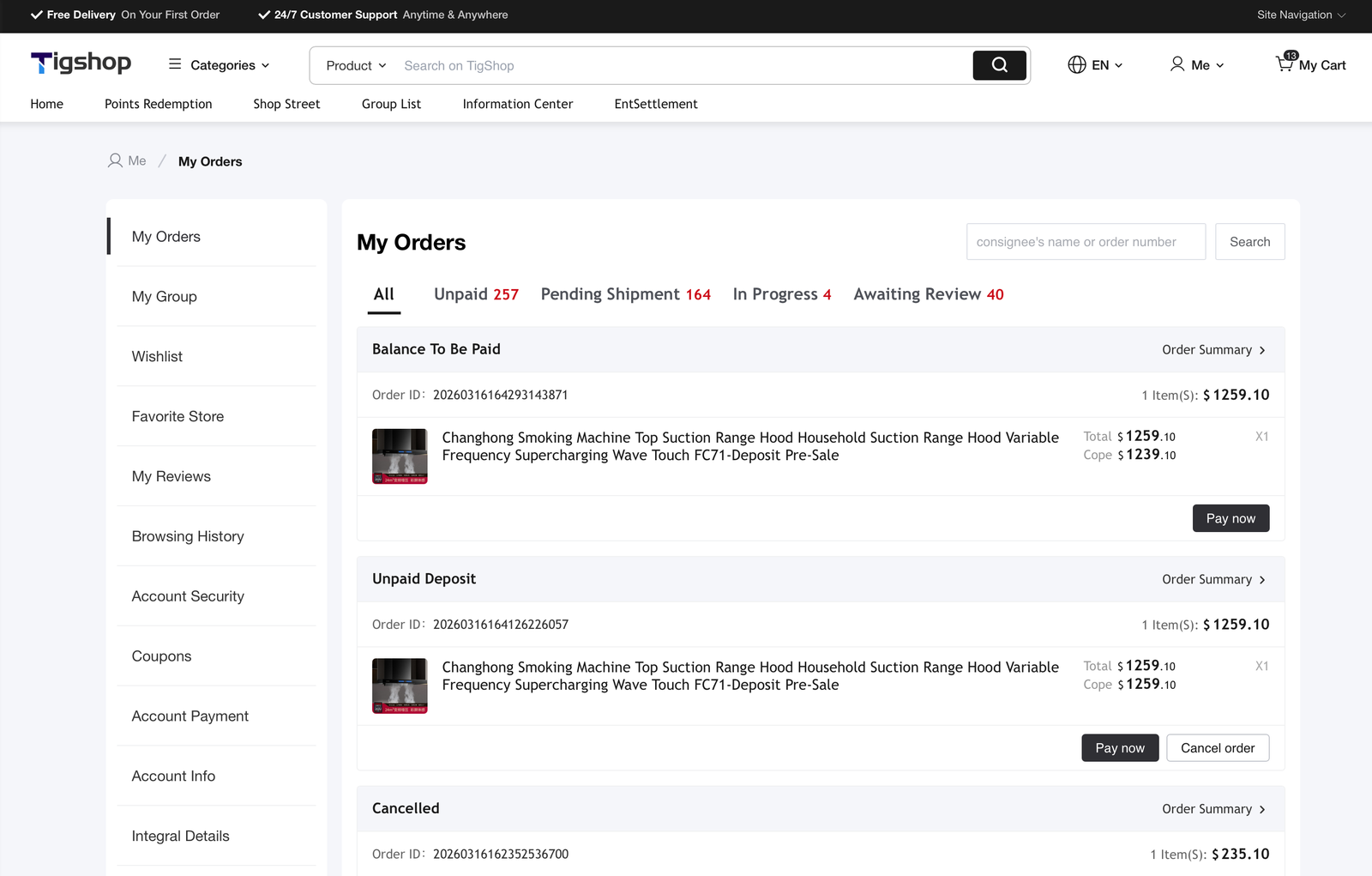Open the first order's product thumbnail

[x=400, y=456]
